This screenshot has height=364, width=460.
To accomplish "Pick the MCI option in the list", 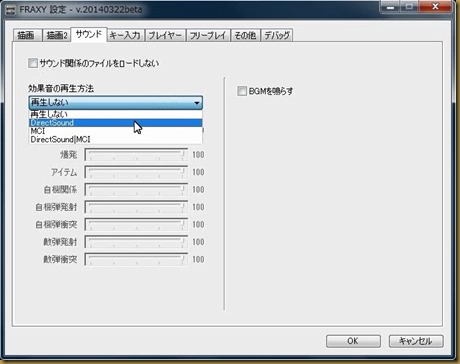I will point(116,131).
